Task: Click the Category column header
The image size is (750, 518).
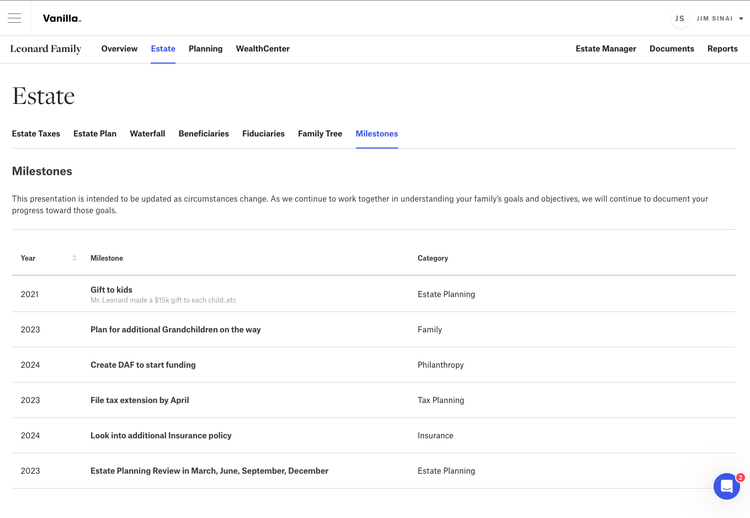Action: pos(432,258)
